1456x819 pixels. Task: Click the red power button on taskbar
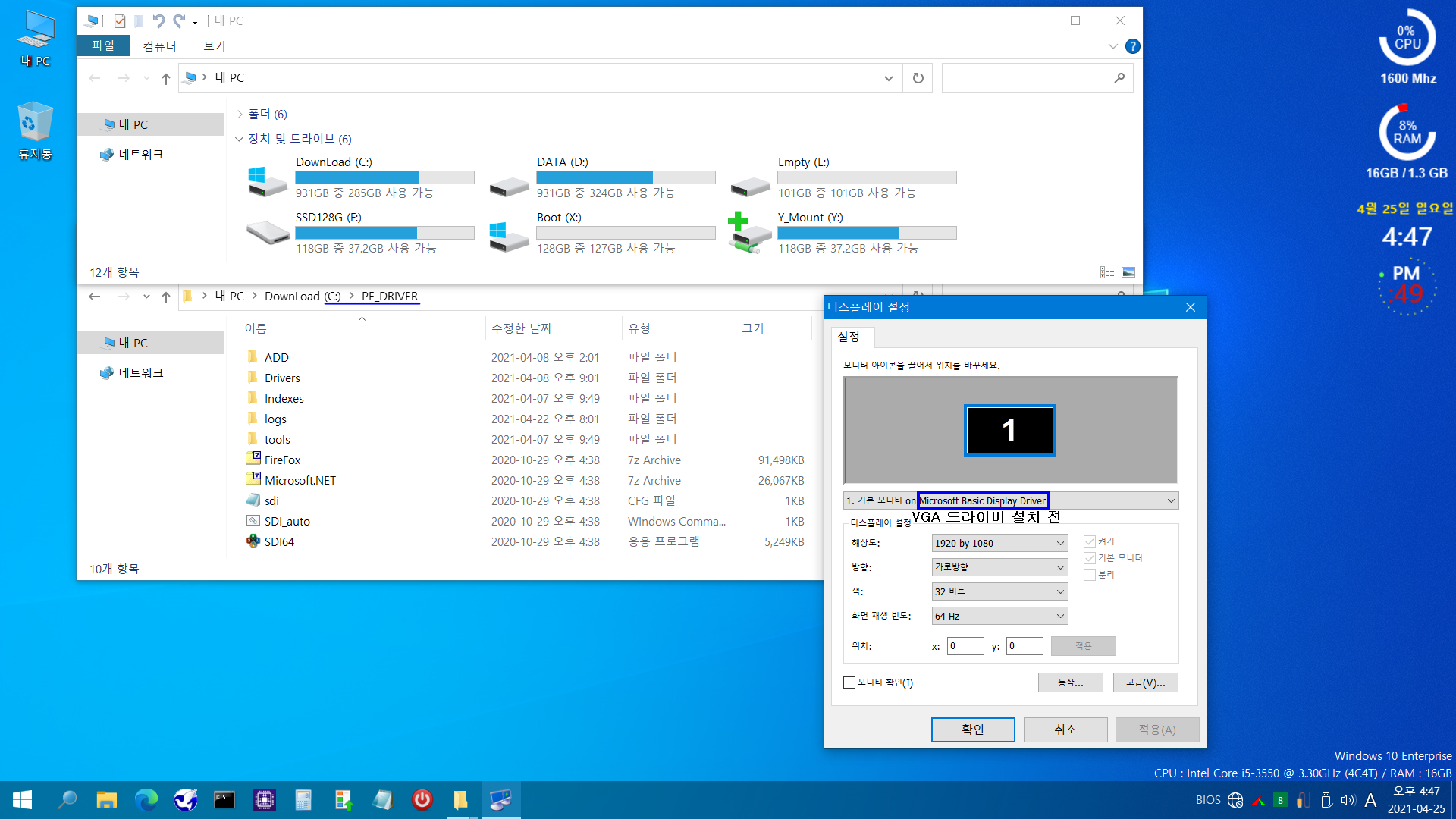[422, 800]
